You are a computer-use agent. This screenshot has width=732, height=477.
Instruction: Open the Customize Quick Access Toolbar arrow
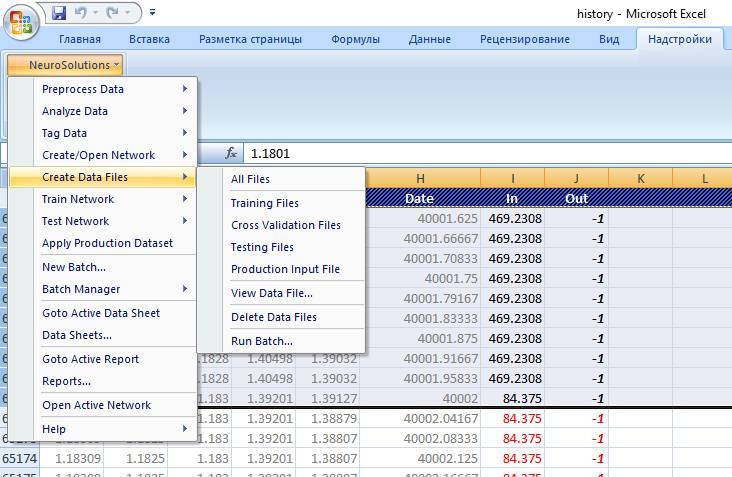tap(152, 13)
